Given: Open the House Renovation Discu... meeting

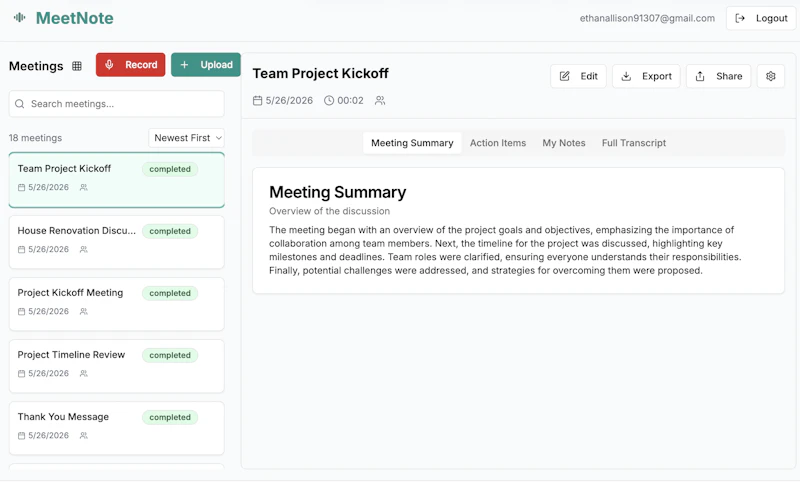Looking at the screenshot, I should (x=116, y=242).
